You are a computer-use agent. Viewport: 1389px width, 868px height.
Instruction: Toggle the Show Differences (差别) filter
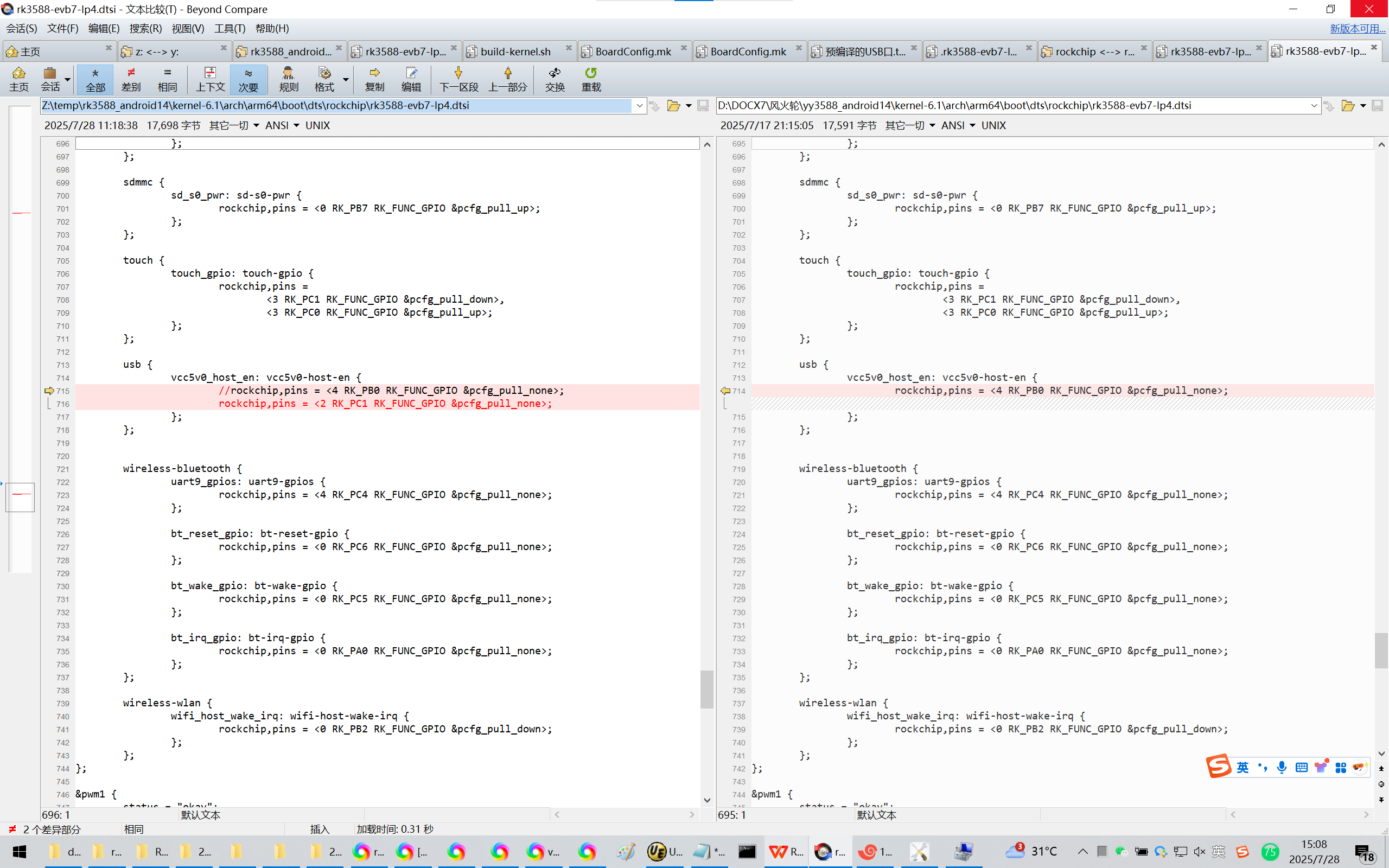point(131,79)
